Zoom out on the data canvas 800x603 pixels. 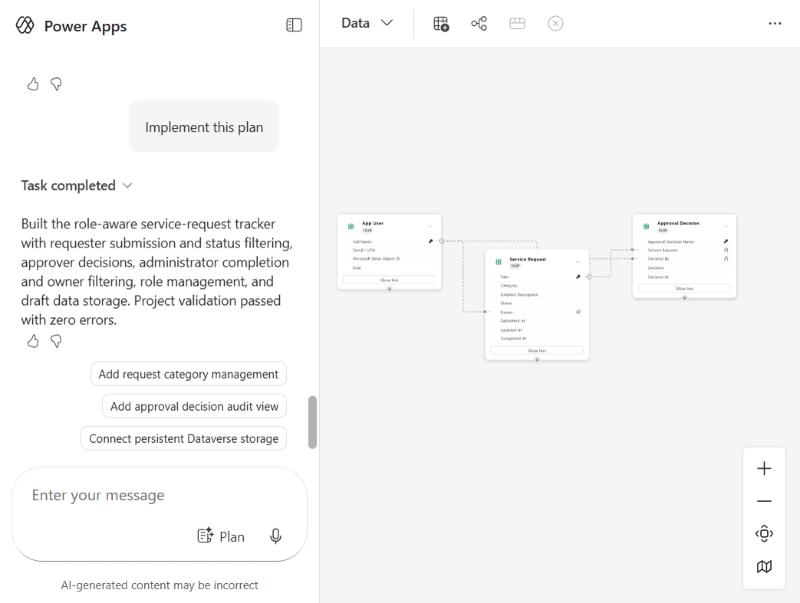point(764,501)
